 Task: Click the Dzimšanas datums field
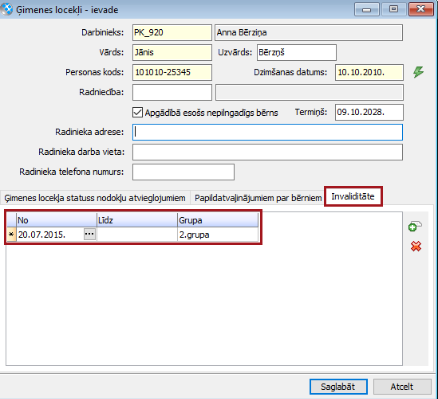pos(369,72)
